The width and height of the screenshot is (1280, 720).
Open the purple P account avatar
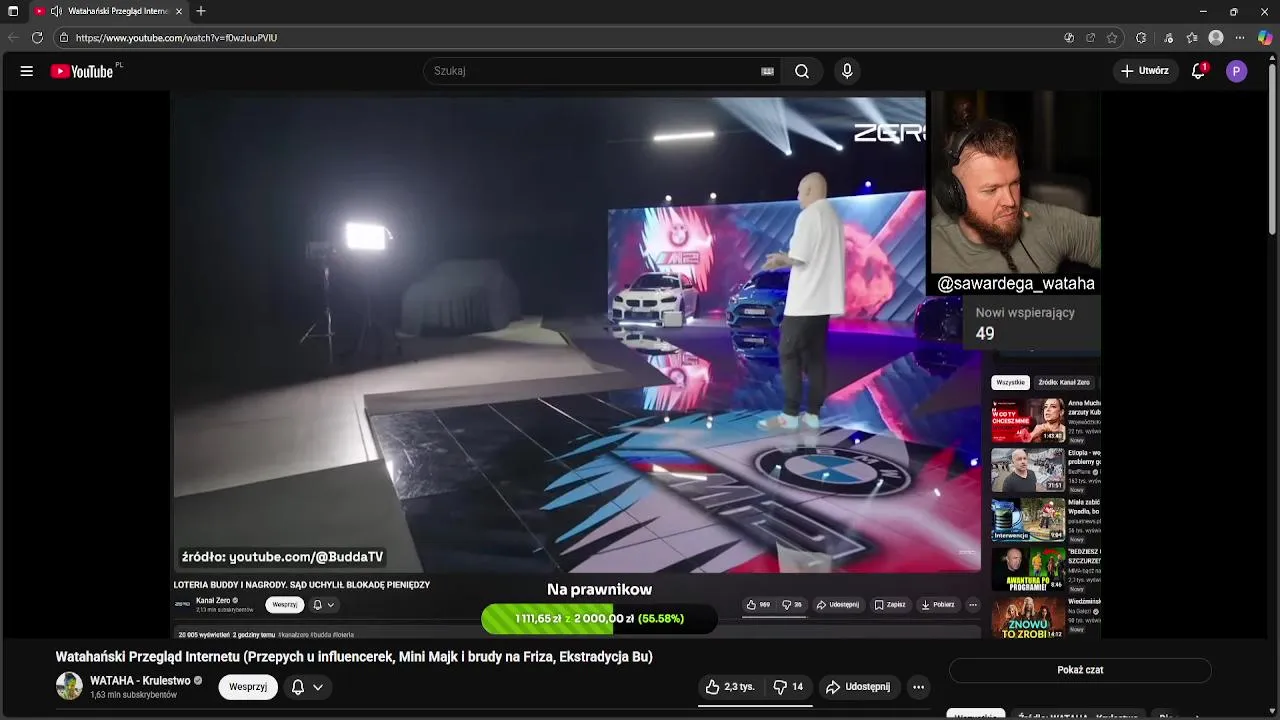coord(1237,71)
